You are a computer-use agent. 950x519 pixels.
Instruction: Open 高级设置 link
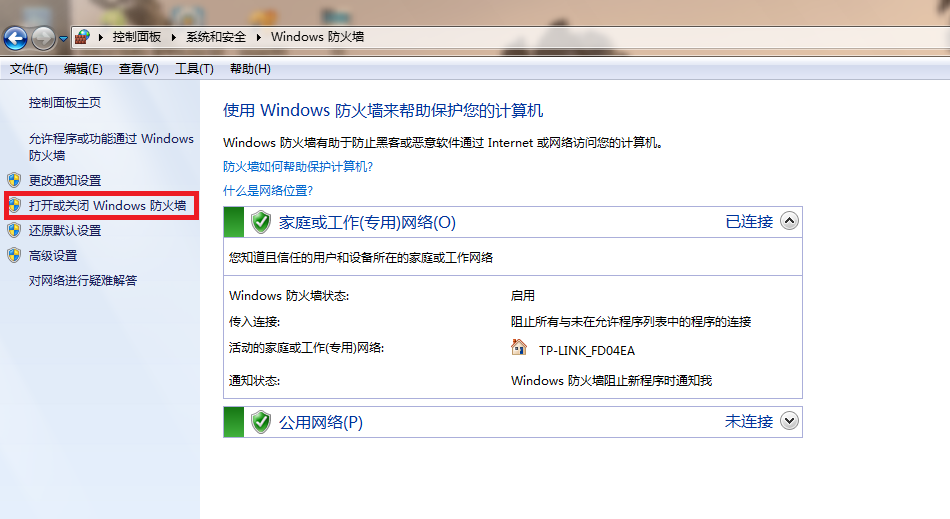point(53,256)
